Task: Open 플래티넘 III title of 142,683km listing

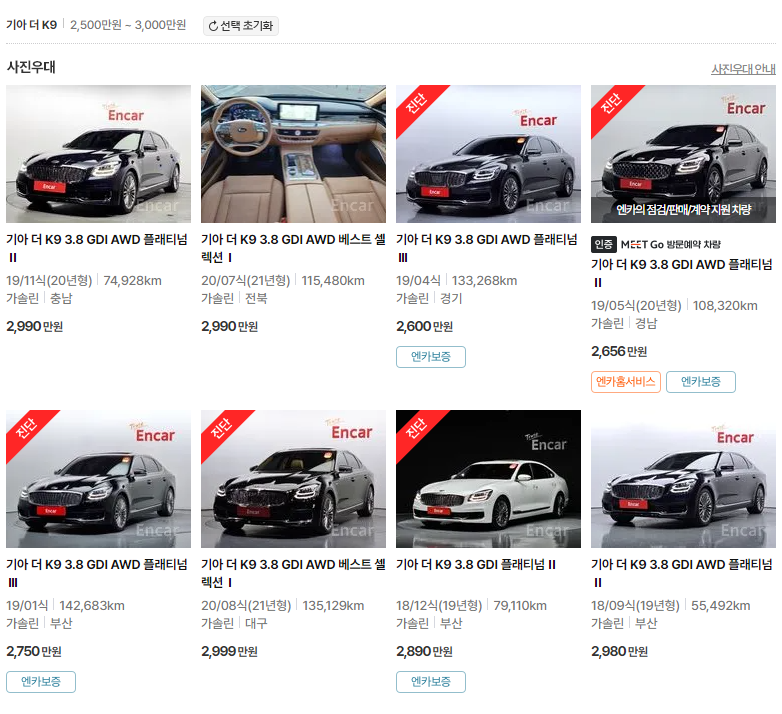Action: point(97,573)
